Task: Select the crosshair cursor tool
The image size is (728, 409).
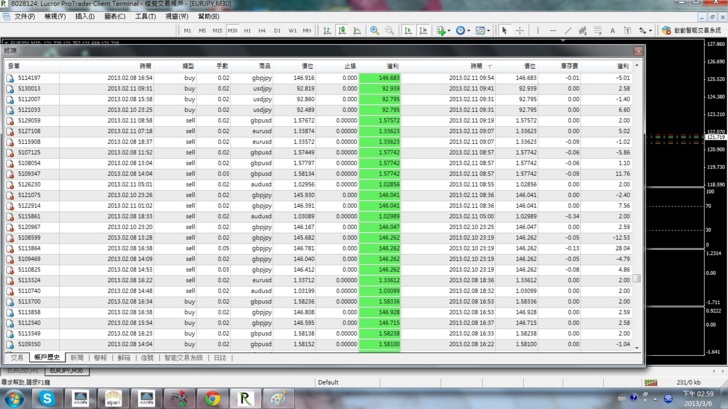Action: pyautogui.click(x=520, y=31)
